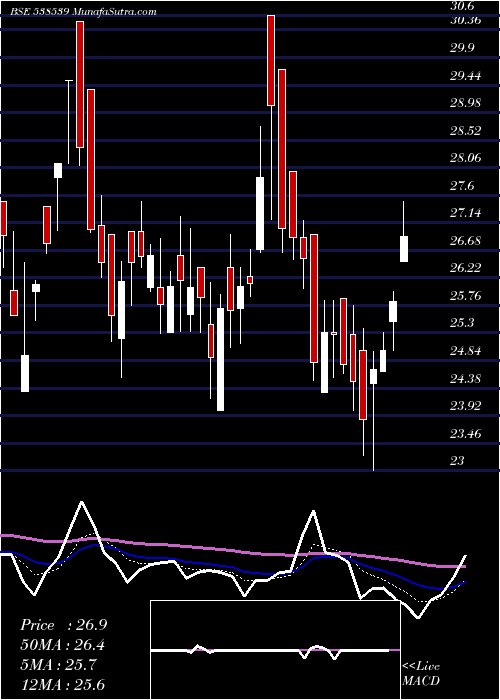Select the 28.52 price axis label
The height and width of the screenshot is (700, 500).
(x=466, y=131)
